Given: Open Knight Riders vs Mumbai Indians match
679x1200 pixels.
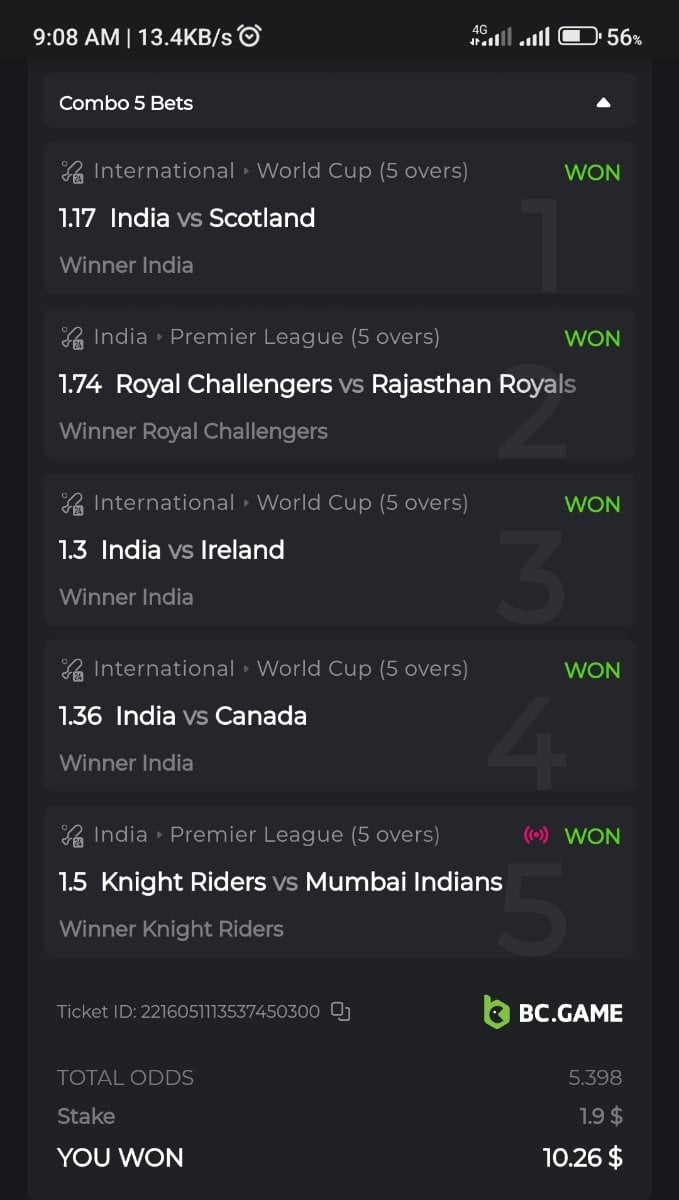Looking at the screenshot, I should pos(301,882).
